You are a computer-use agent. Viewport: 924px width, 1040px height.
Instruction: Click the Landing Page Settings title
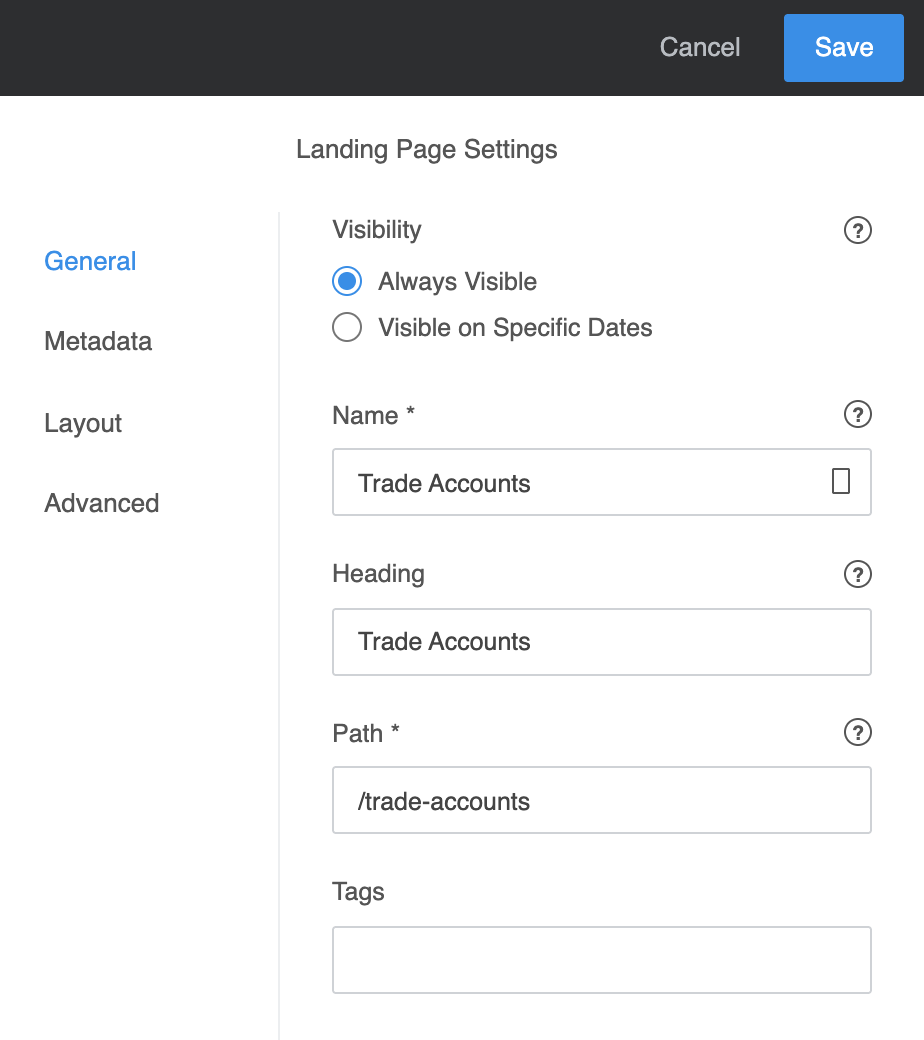[x=427, y=150]
